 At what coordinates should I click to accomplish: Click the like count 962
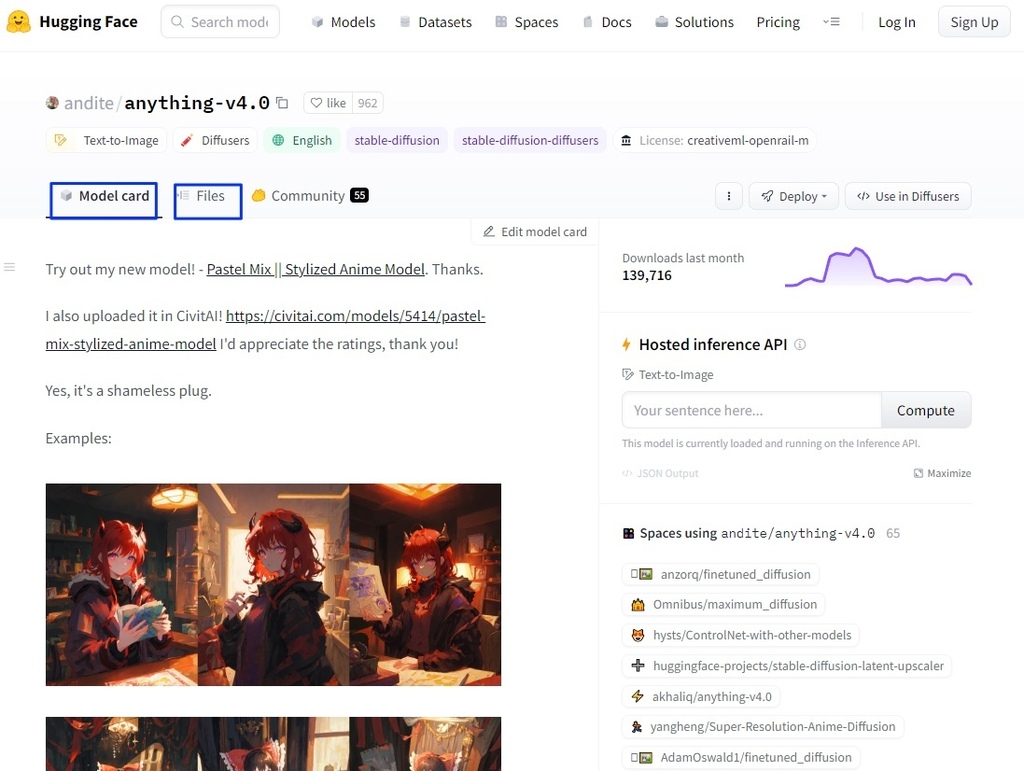coord(368,102)
